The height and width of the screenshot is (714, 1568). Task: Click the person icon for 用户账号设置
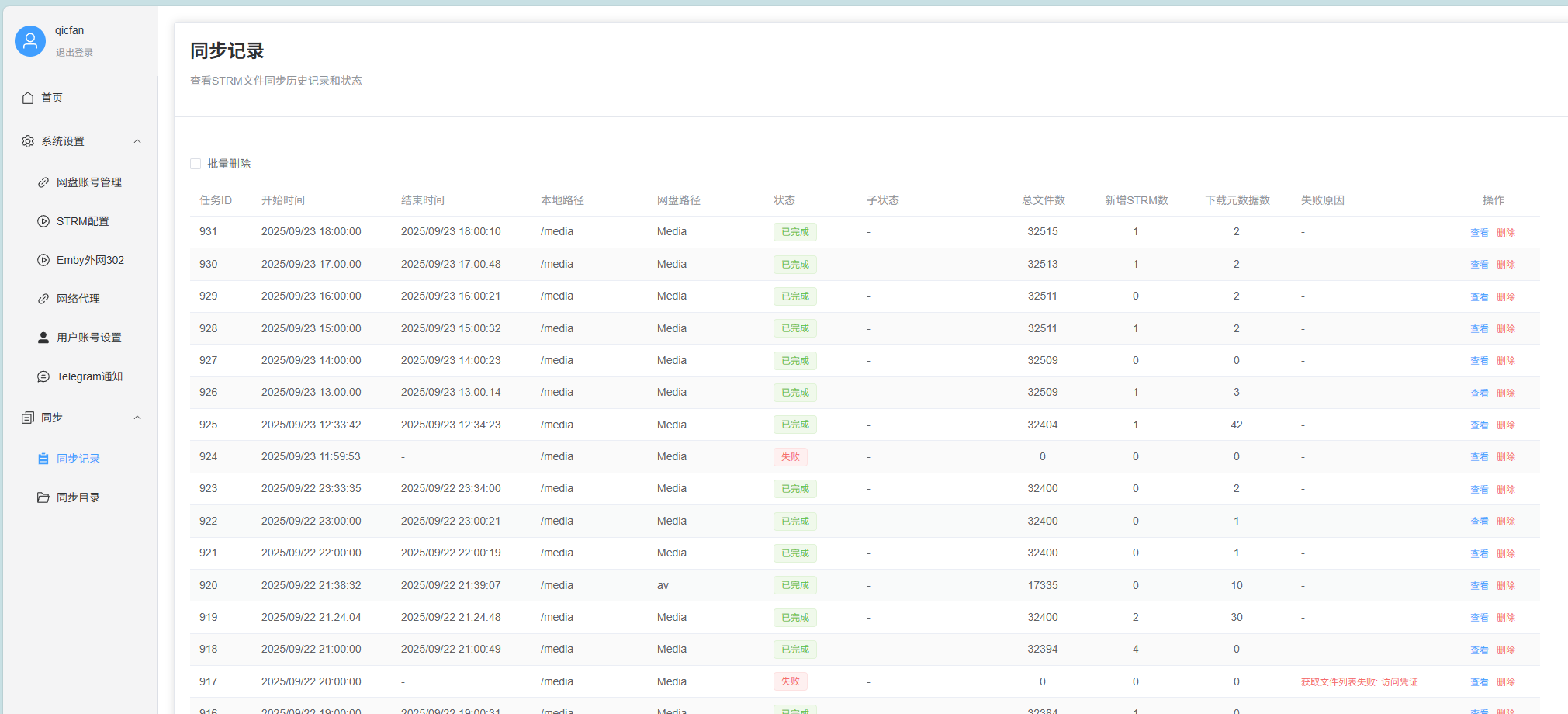43,338
